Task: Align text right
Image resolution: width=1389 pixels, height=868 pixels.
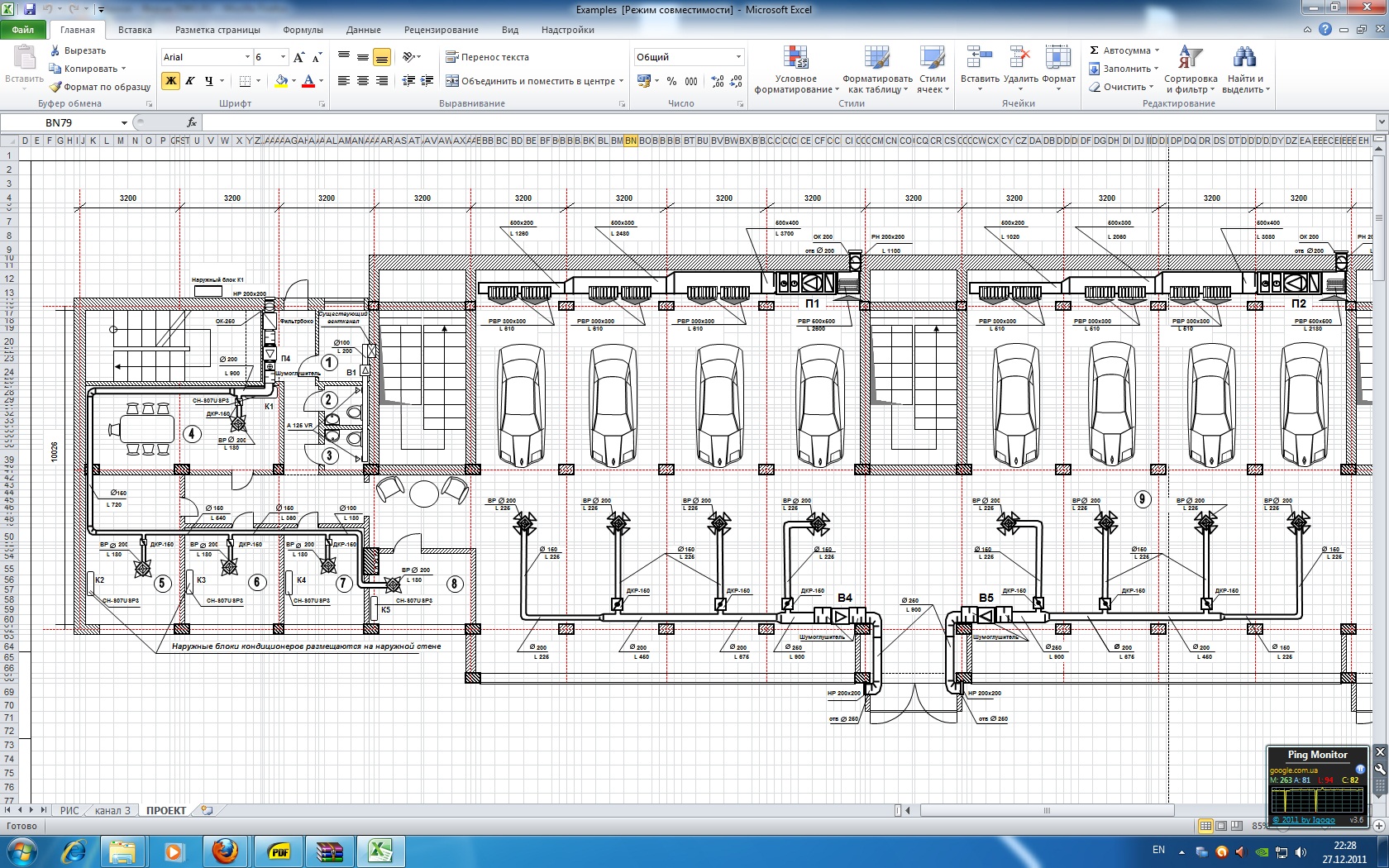Action: point(382,81)
